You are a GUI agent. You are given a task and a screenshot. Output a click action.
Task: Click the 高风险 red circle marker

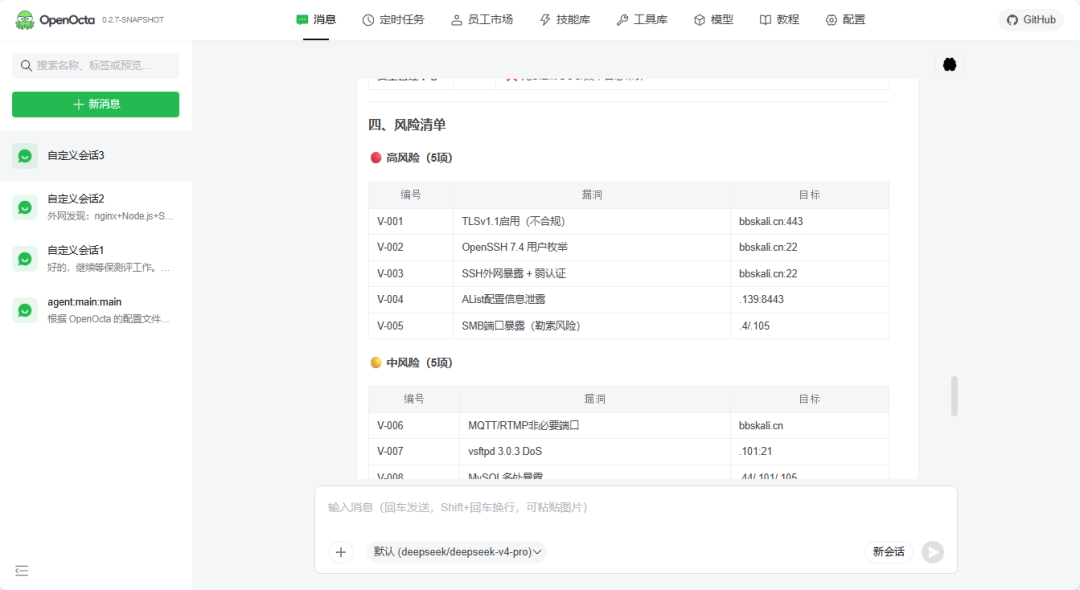tap(376, 158)
